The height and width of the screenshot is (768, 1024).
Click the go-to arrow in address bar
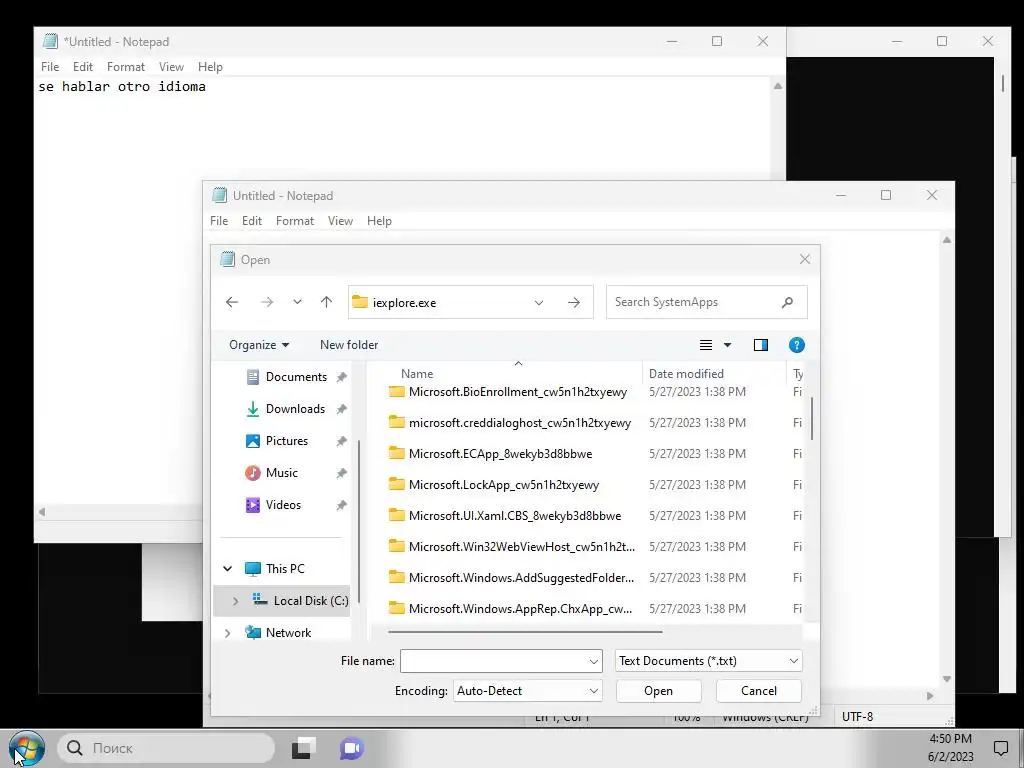point(574,302)
